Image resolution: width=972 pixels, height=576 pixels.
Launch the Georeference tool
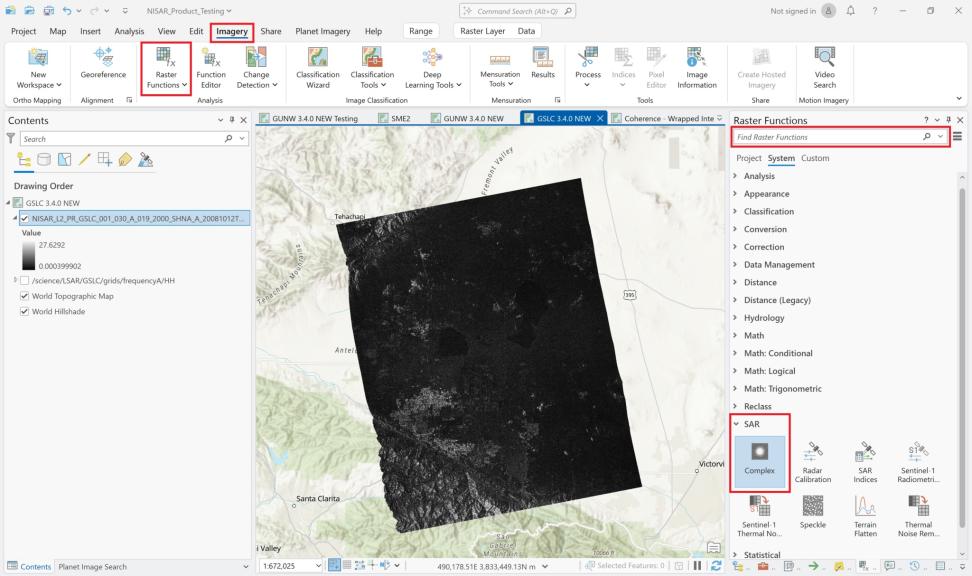tap(103, 63)
